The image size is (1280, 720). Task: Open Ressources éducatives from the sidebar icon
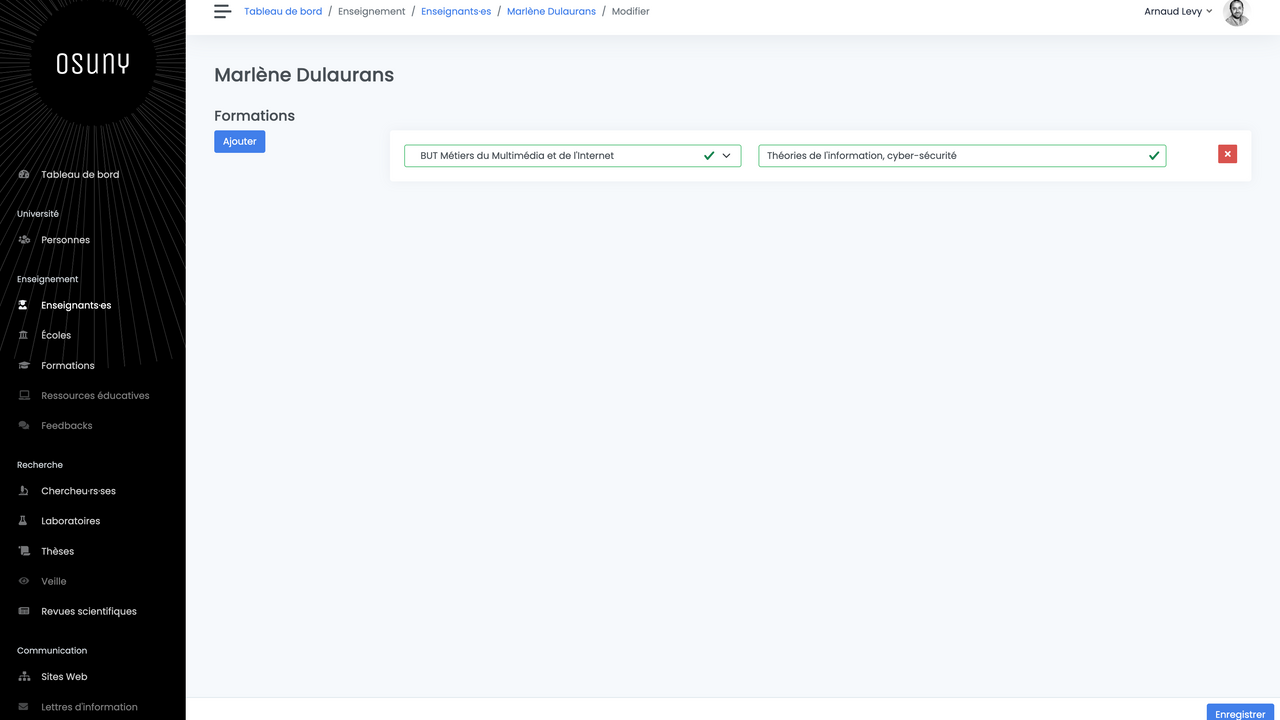(23, 395)
